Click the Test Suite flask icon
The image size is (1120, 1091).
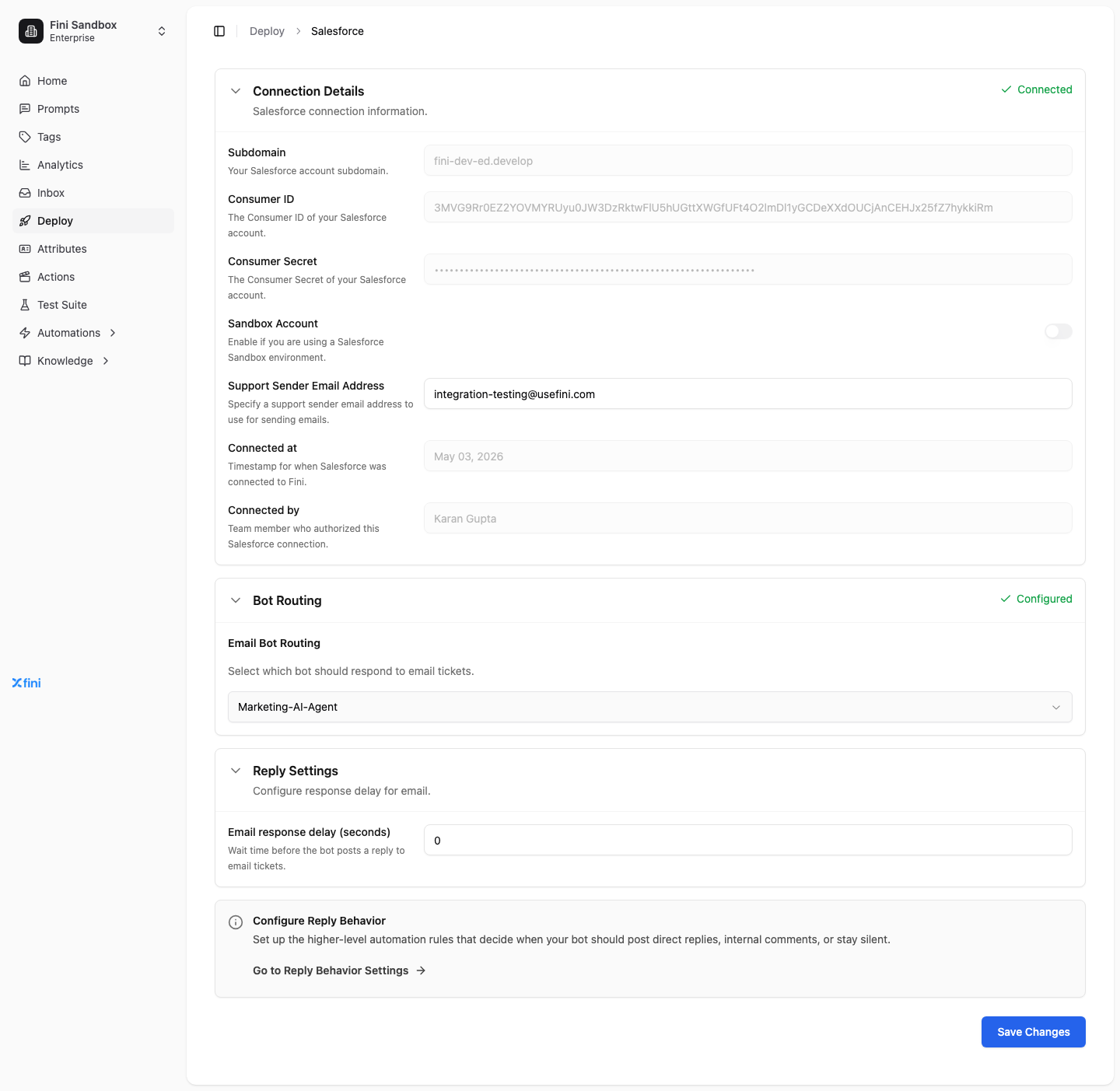coord(25,305)
